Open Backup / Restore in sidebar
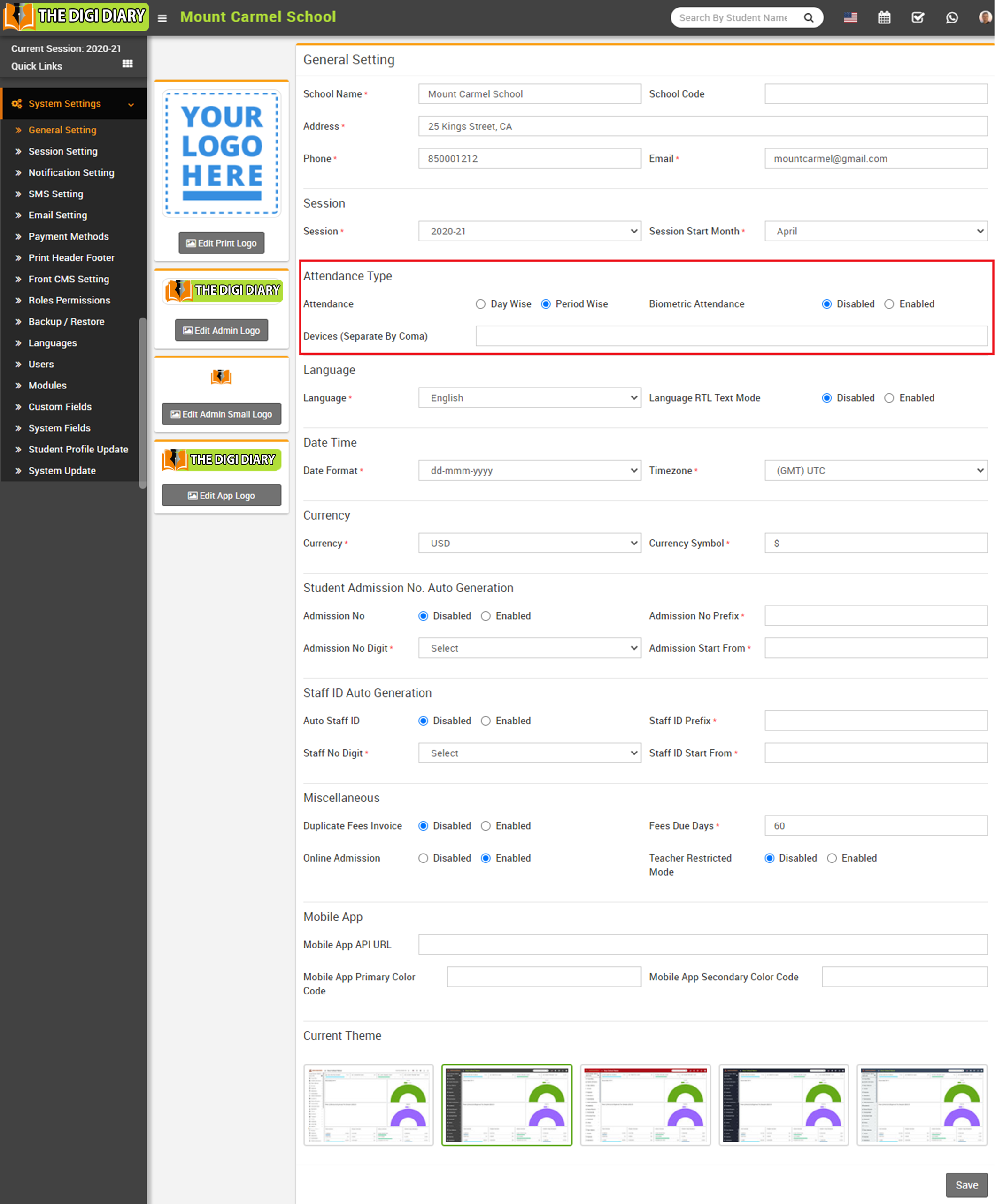Image resolution: width=1003 pixels, height=1204 pixels. pyautogui.click(x=67, y=322)
